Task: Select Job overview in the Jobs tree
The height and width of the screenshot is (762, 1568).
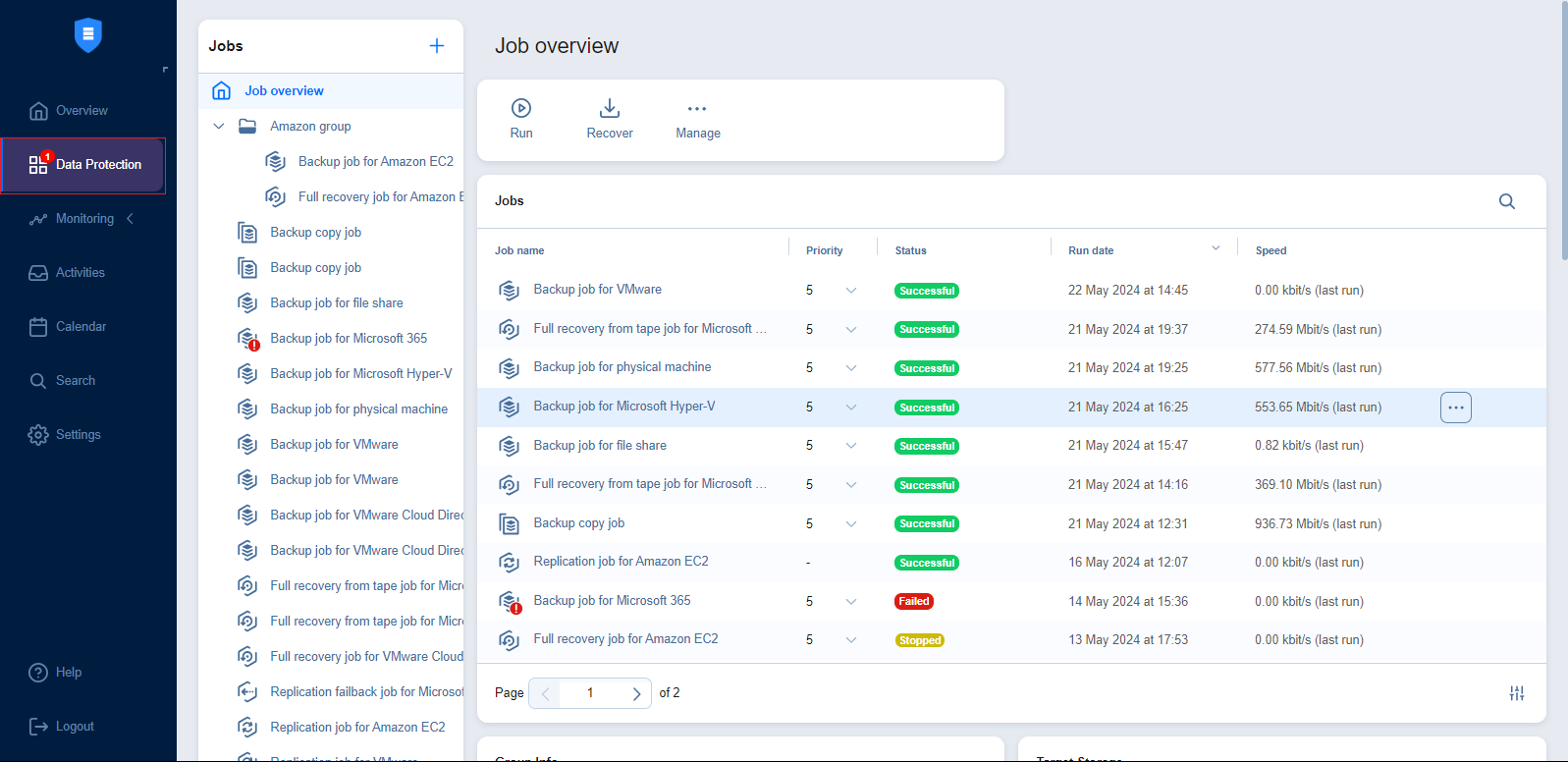Action: pyautogui.click(x=284, y=91)
